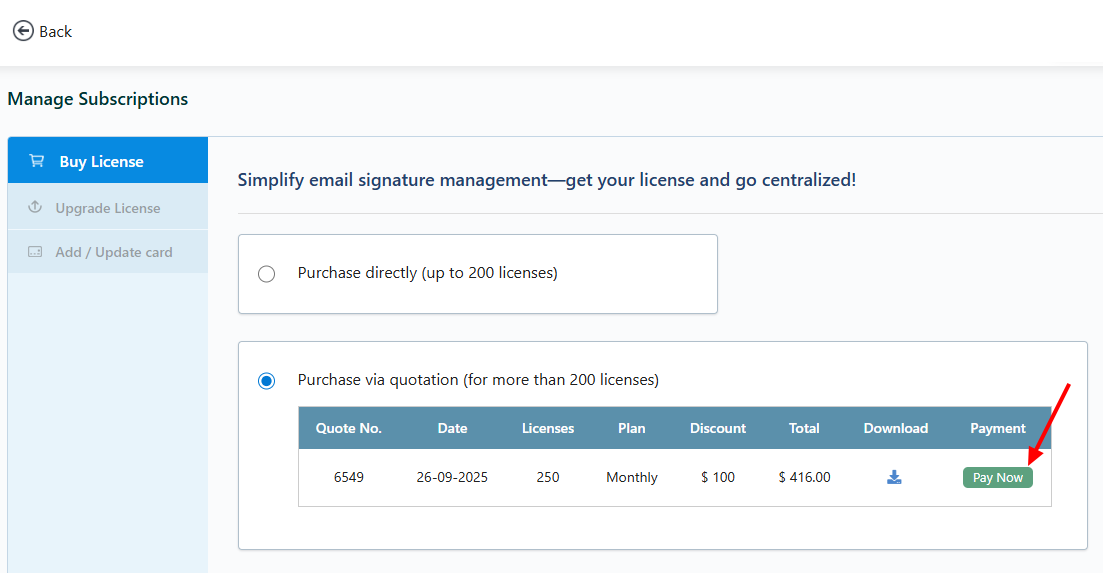Select the Purchase via quotation radio button
This screenshot has height=573, width=1103.
coord(266,381)
